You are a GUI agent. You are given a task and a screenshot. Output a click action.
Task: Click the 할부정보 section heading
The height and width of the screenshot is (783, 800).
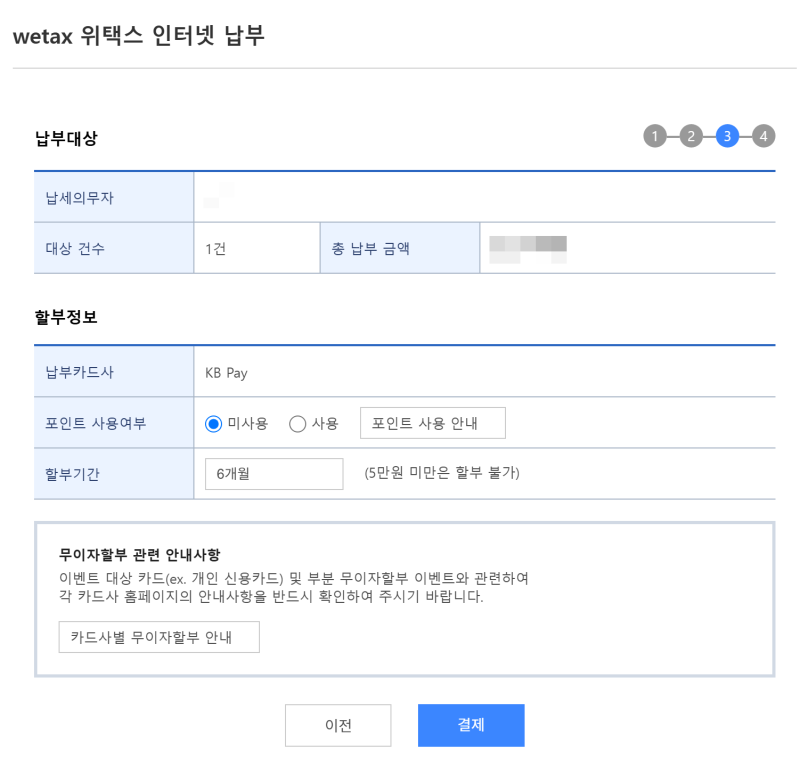66,317
